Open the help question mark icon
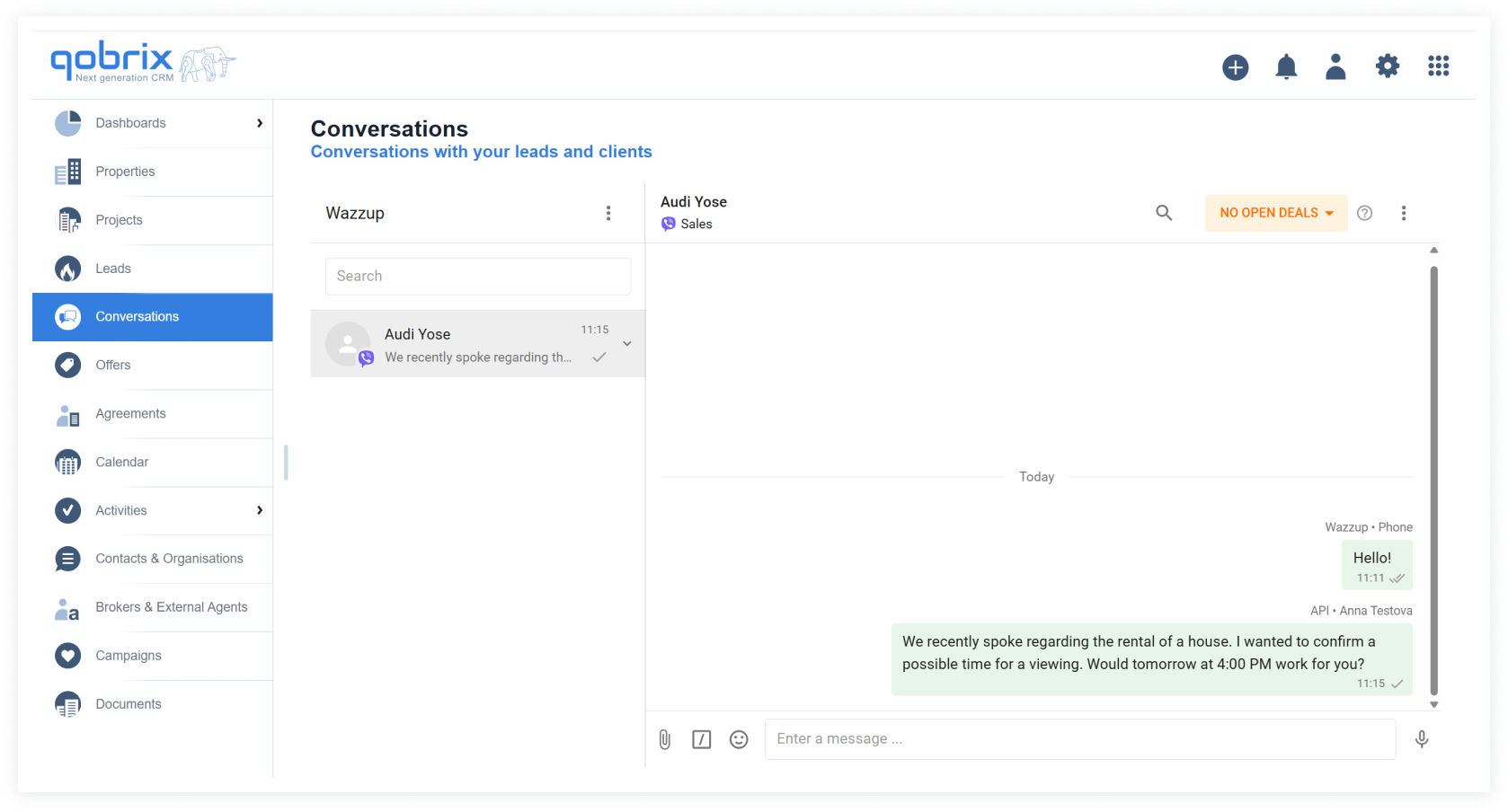Screen dimensions: 1508x812 pyautogui.click(x=1364, y=213)
